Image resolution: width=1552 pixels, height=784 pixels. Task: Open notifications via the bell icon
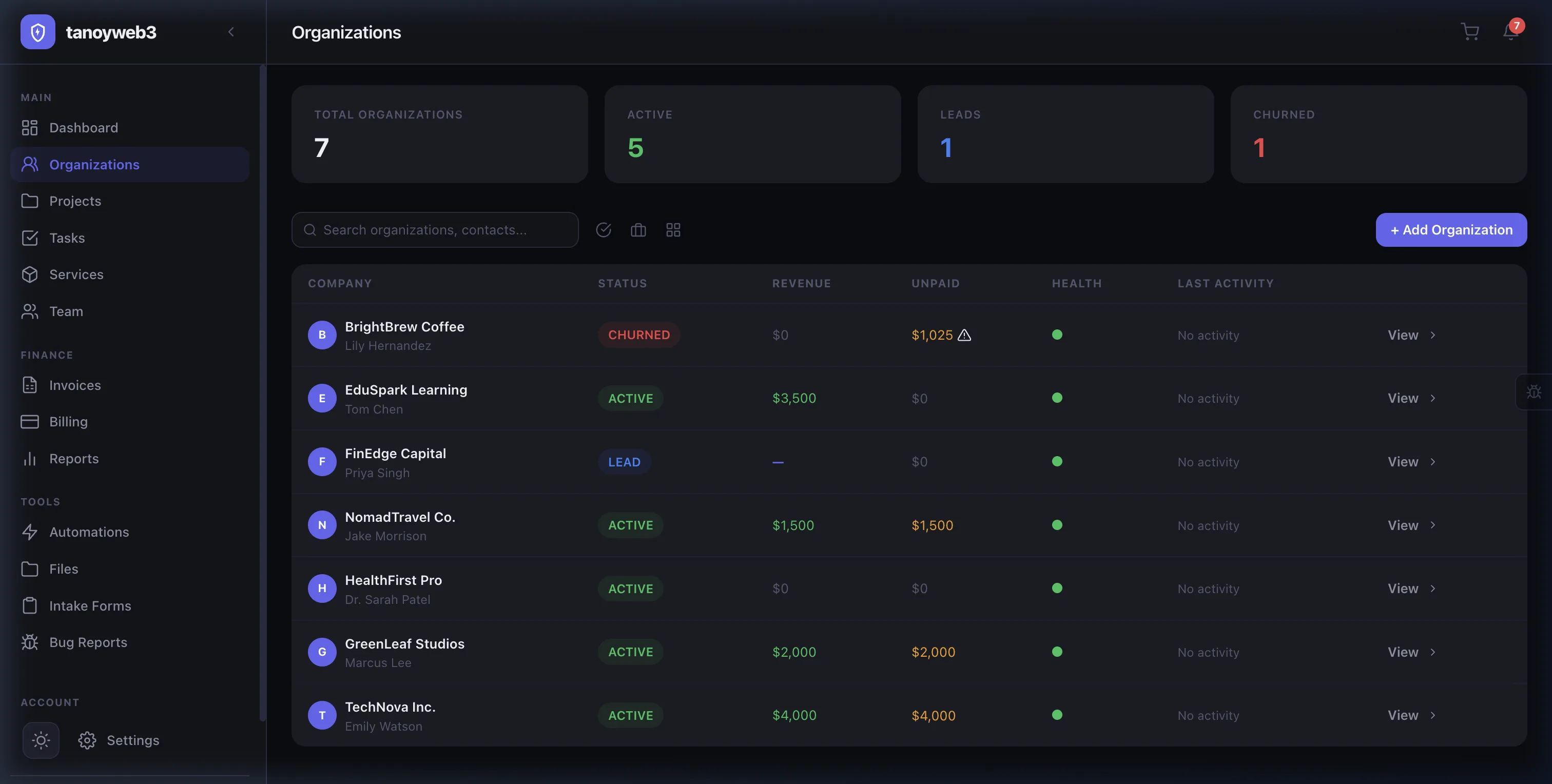click(x=1510, y=32)
